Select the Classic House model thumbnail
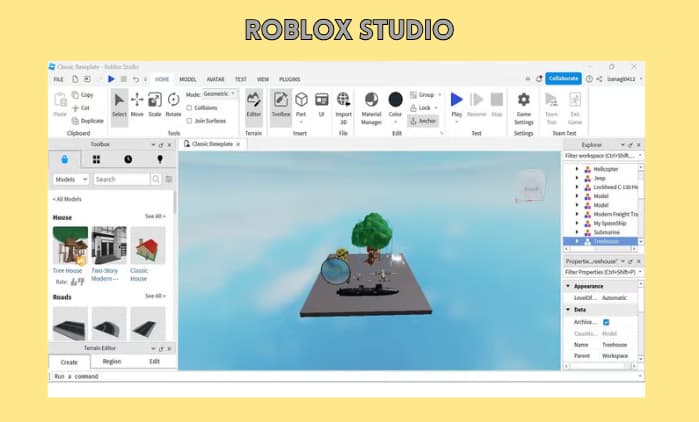Viewport: 699px width, 422px height. (x=148, y=246)
